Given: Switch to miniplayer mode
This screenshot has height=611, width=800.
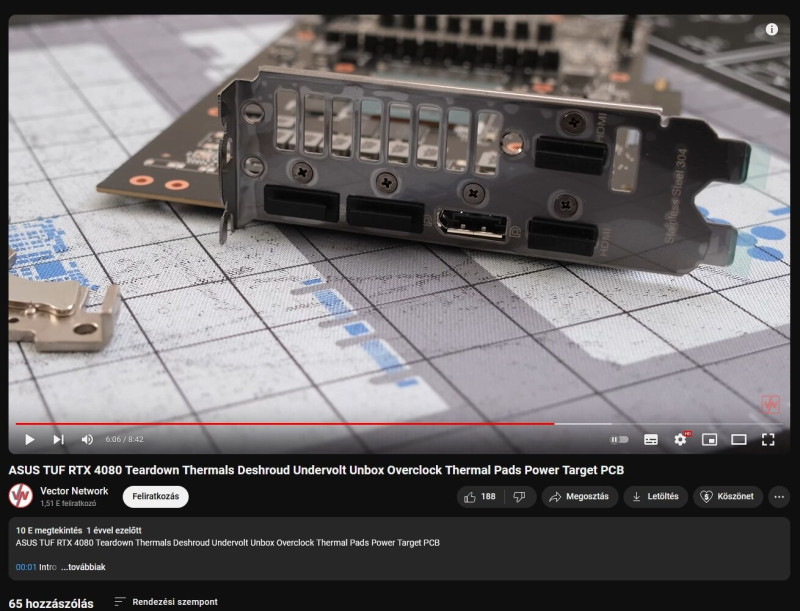Looking at the screenshot, I should (x=709, y=439).
